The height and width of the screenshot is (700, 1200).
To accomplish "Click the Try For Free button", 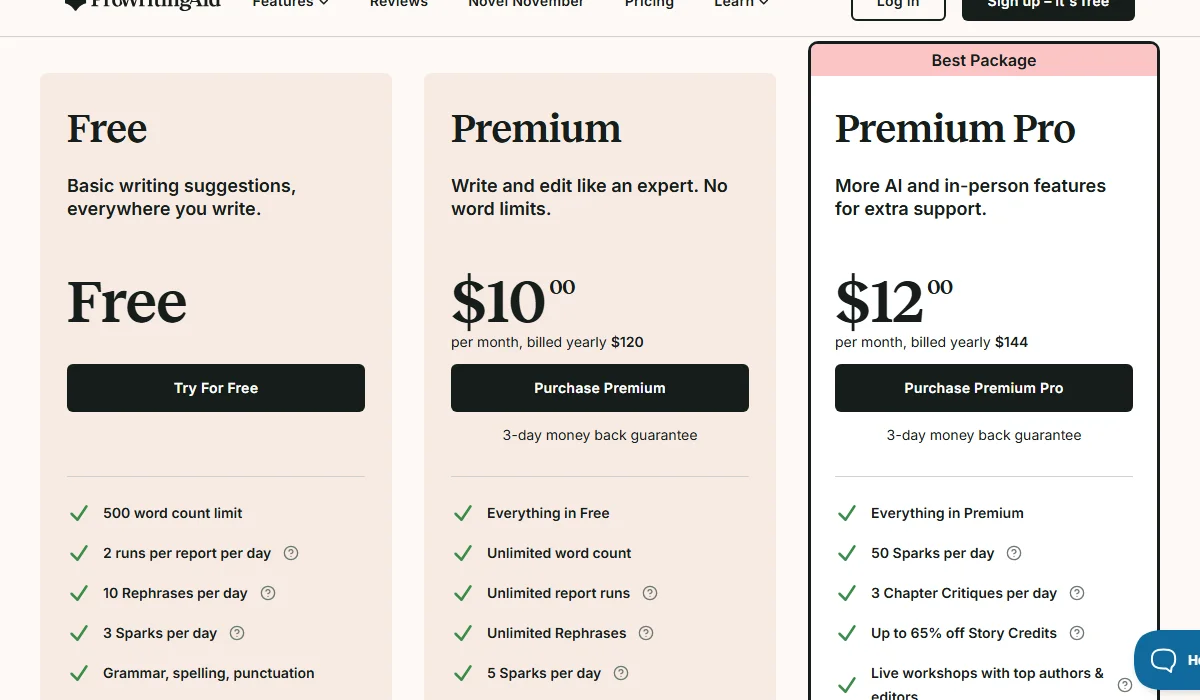I will click(x=215, y=388).
